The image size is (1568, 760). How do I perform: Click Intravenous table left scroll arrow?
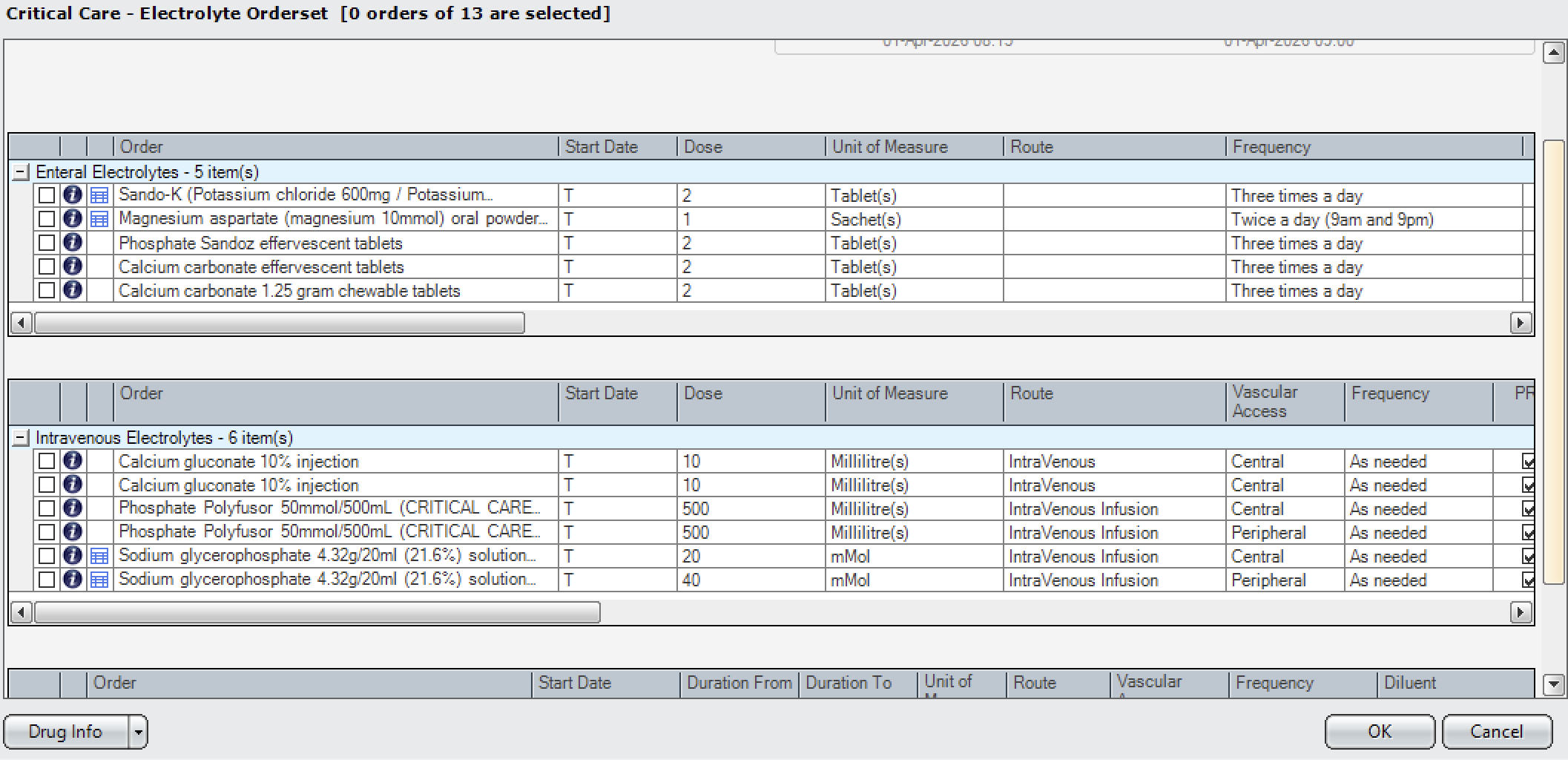click(22, 612)
